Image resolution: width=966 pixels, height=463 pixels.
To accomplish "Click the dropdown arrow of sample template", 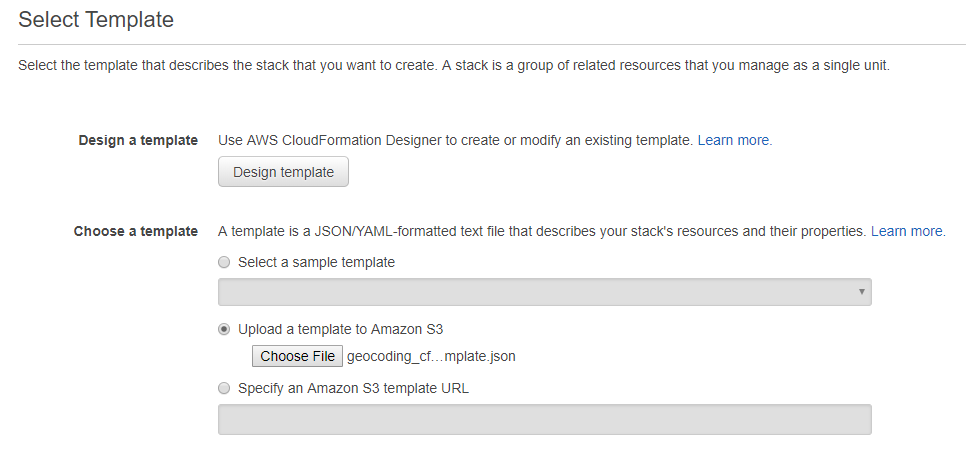I will (861, 292).
